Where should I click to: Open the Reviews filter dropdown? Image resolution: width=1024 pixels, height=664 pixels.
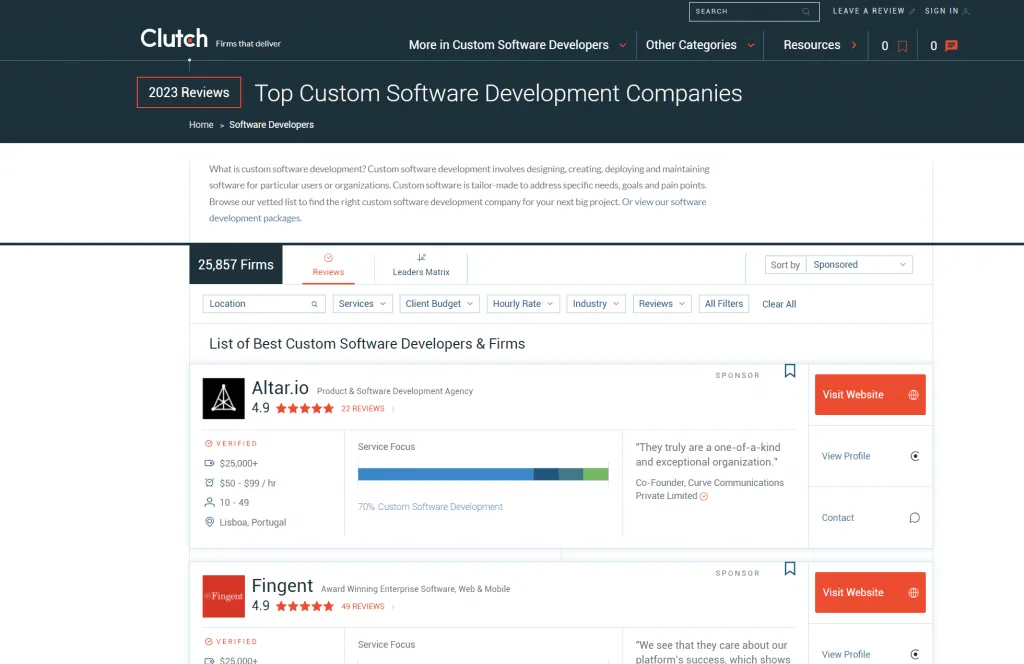662,304
